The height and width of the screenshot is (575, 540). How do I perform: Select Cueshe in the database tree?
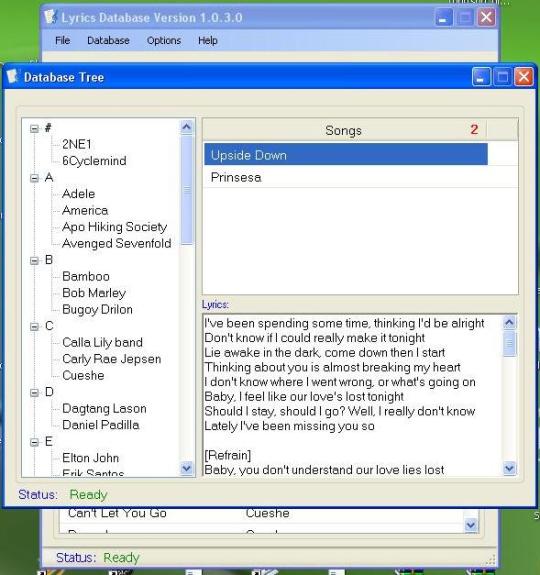pos(83,375)
